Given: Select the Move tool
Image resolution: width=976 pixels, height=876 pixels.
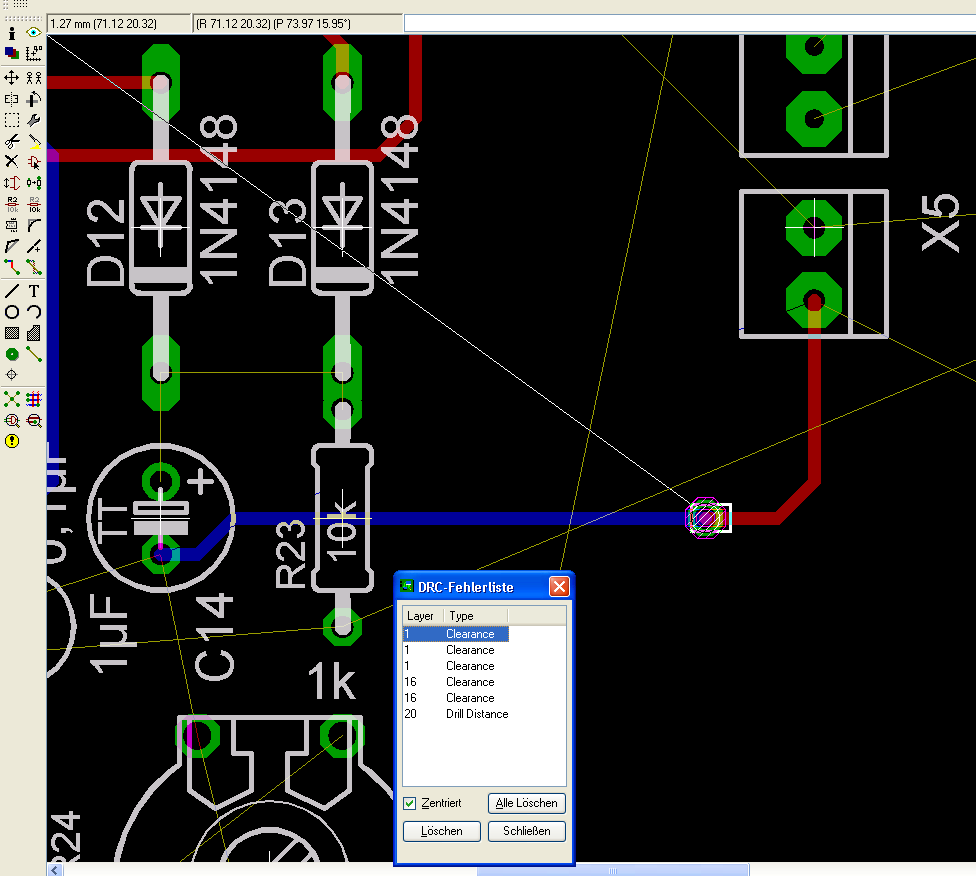Looking at the screenshot, I should click(11, 77).
